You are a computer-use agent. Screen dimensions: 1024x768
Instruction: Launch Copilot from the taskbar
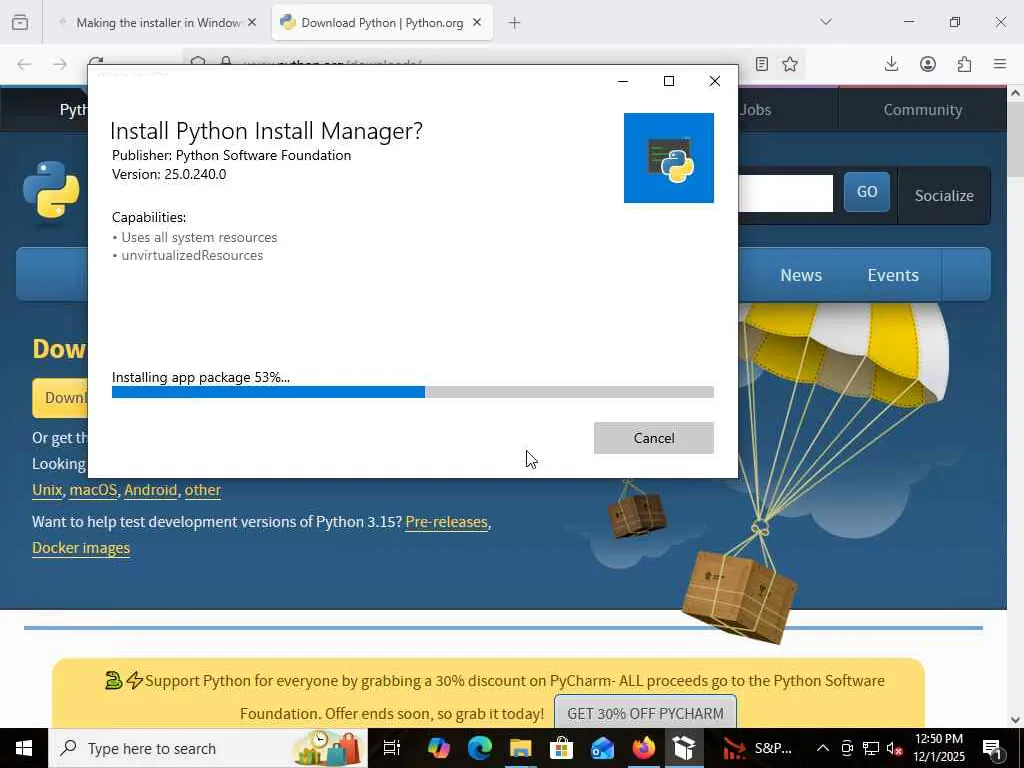(438, 748)
